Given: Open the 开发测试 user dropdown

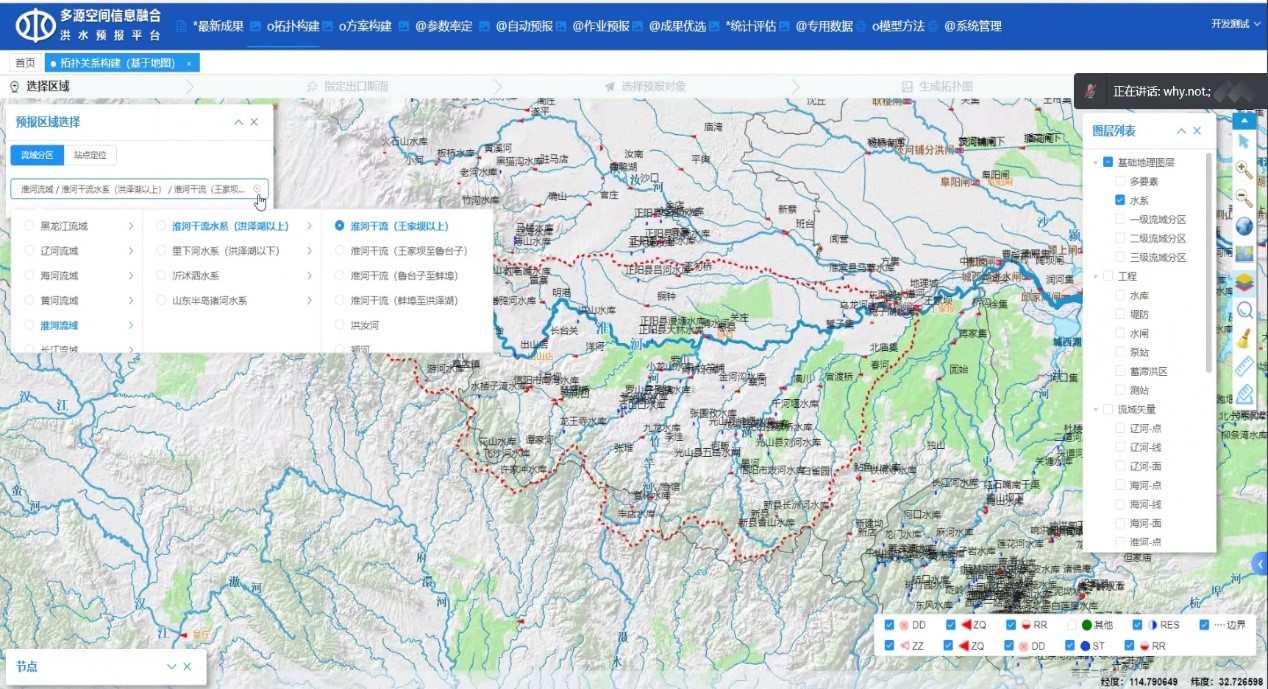Looking at the screenshot, I should tap(1236, 24).
